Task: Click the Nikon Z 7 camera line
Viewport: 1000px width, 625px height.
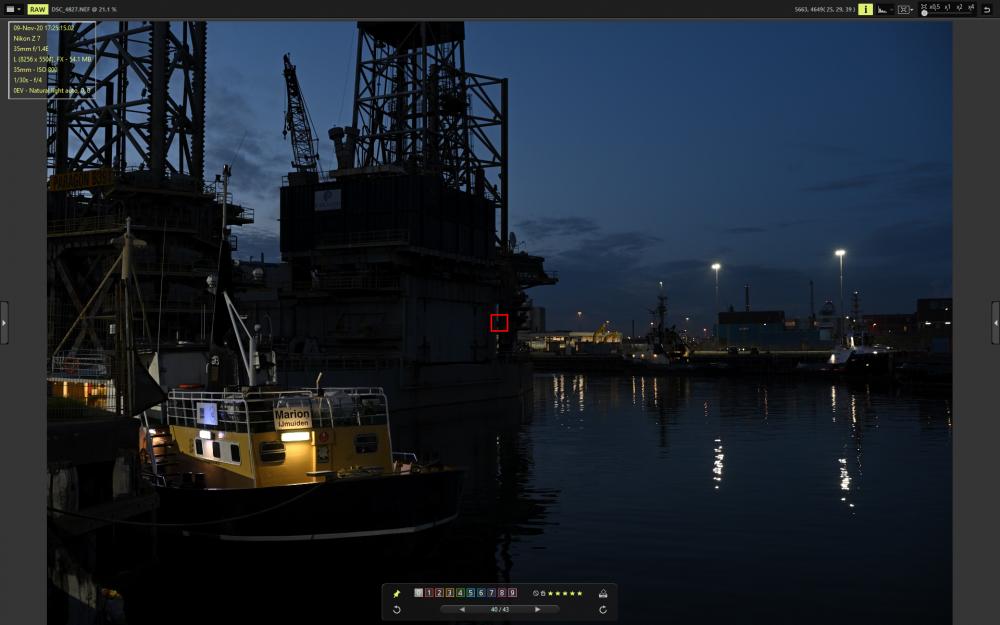Action: [x=27, y=38]
